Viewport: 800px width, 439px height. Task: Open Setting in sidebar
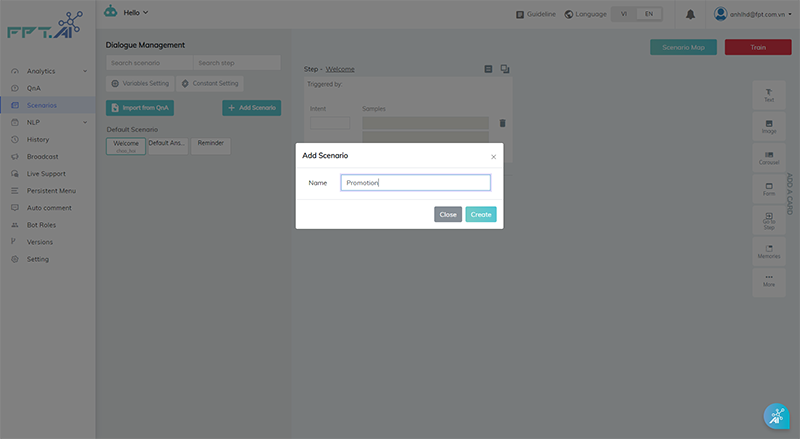38,259
